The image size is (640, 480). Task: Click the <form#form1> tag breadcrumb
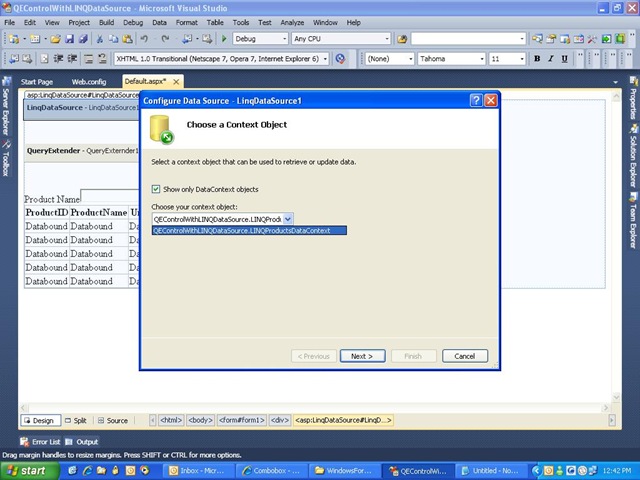point(242,420)
